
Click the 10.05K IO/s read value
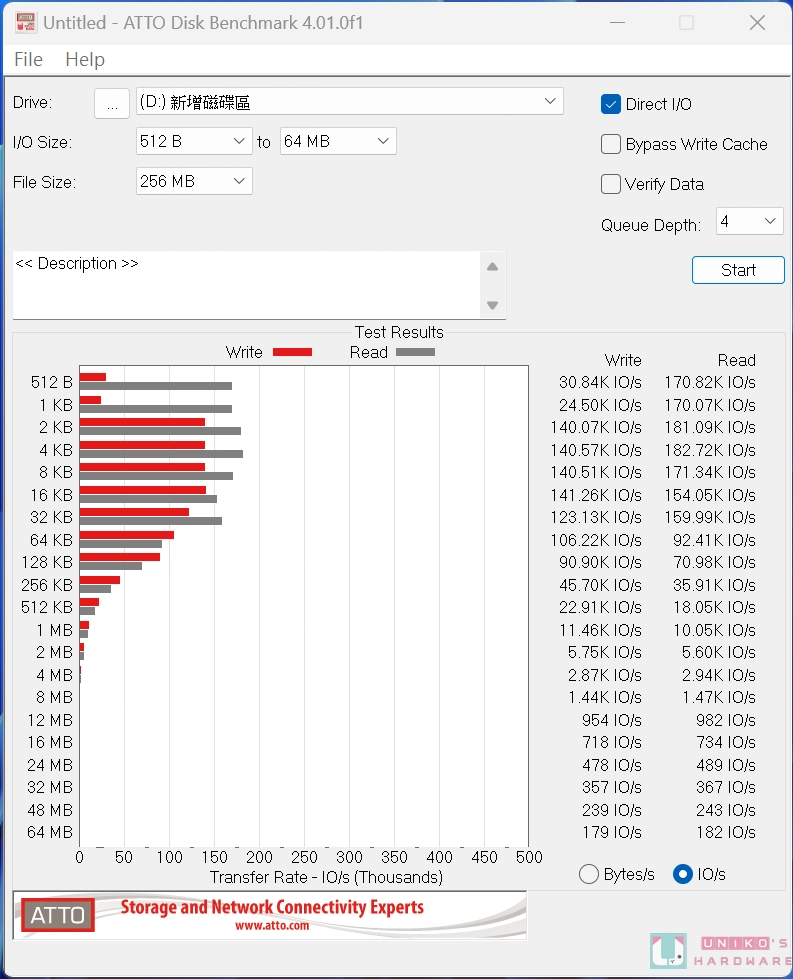click(x=714, y=630)
